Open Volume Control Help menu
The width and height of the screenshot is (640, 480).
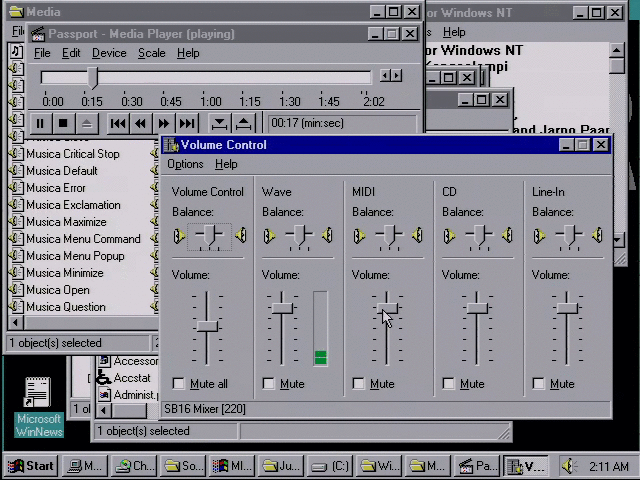226,164
